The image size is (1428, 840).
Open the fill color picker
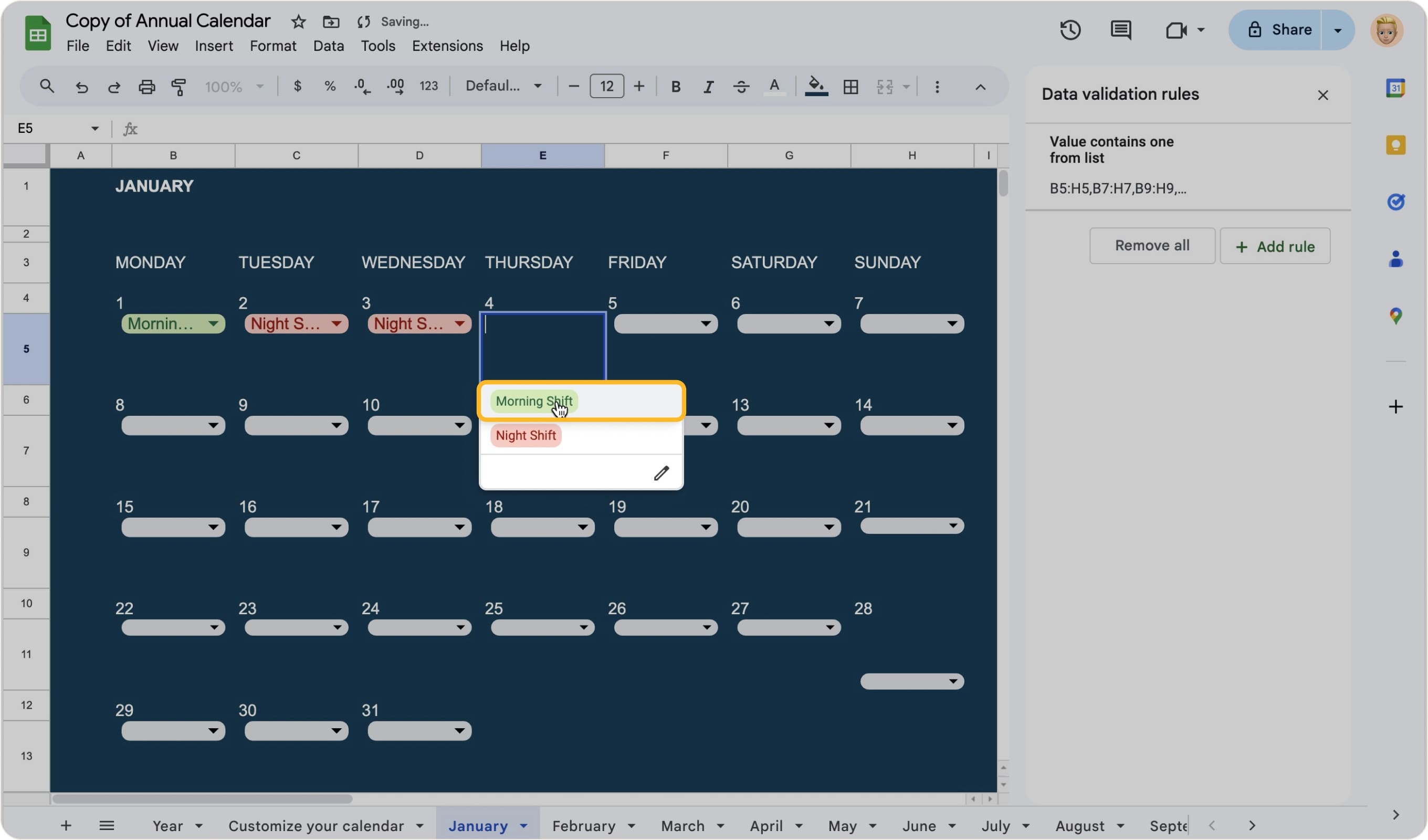coord(816,86)
